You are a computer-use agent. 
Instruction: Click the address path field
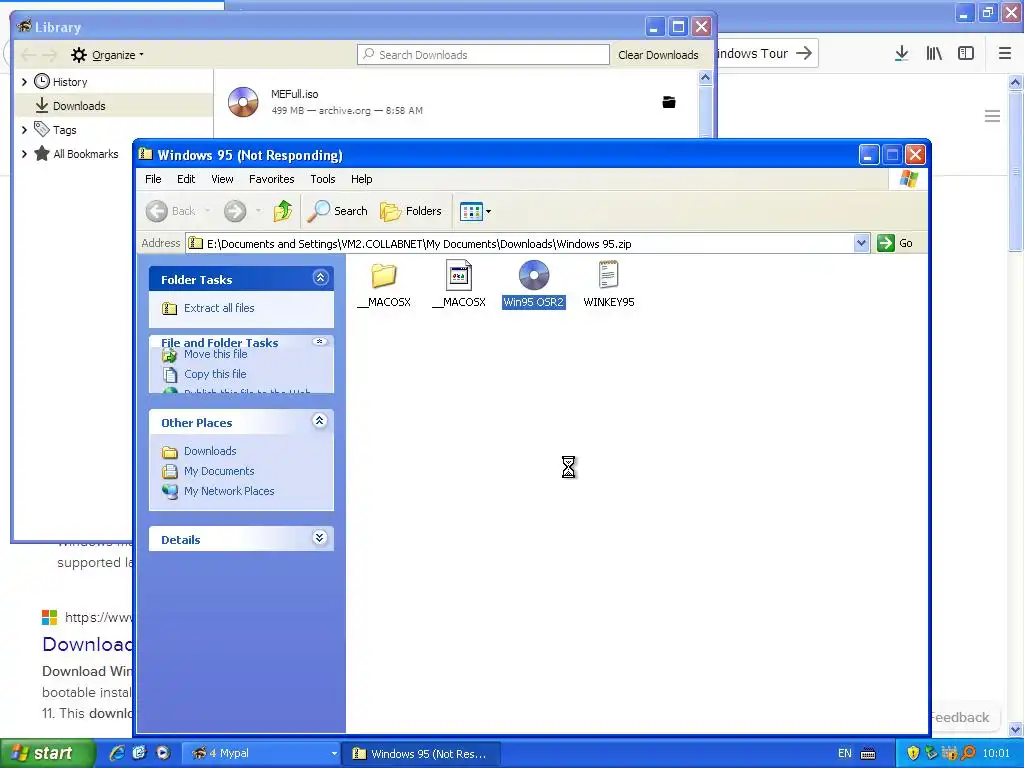(x=520, y=244)
